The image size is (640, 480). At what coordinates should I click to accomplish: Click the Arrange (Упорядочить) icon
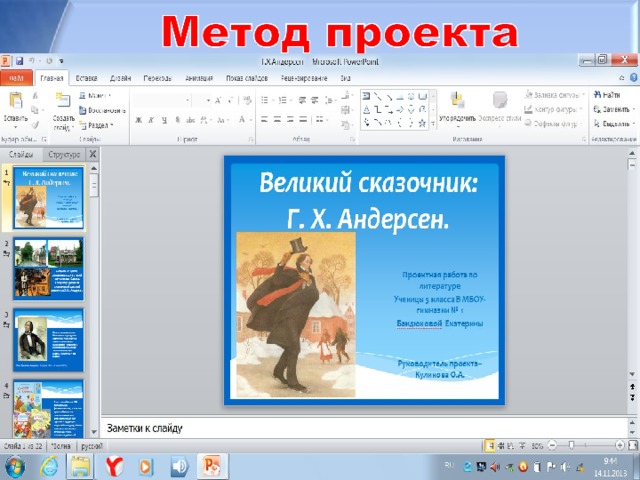[x=457, y=100]
